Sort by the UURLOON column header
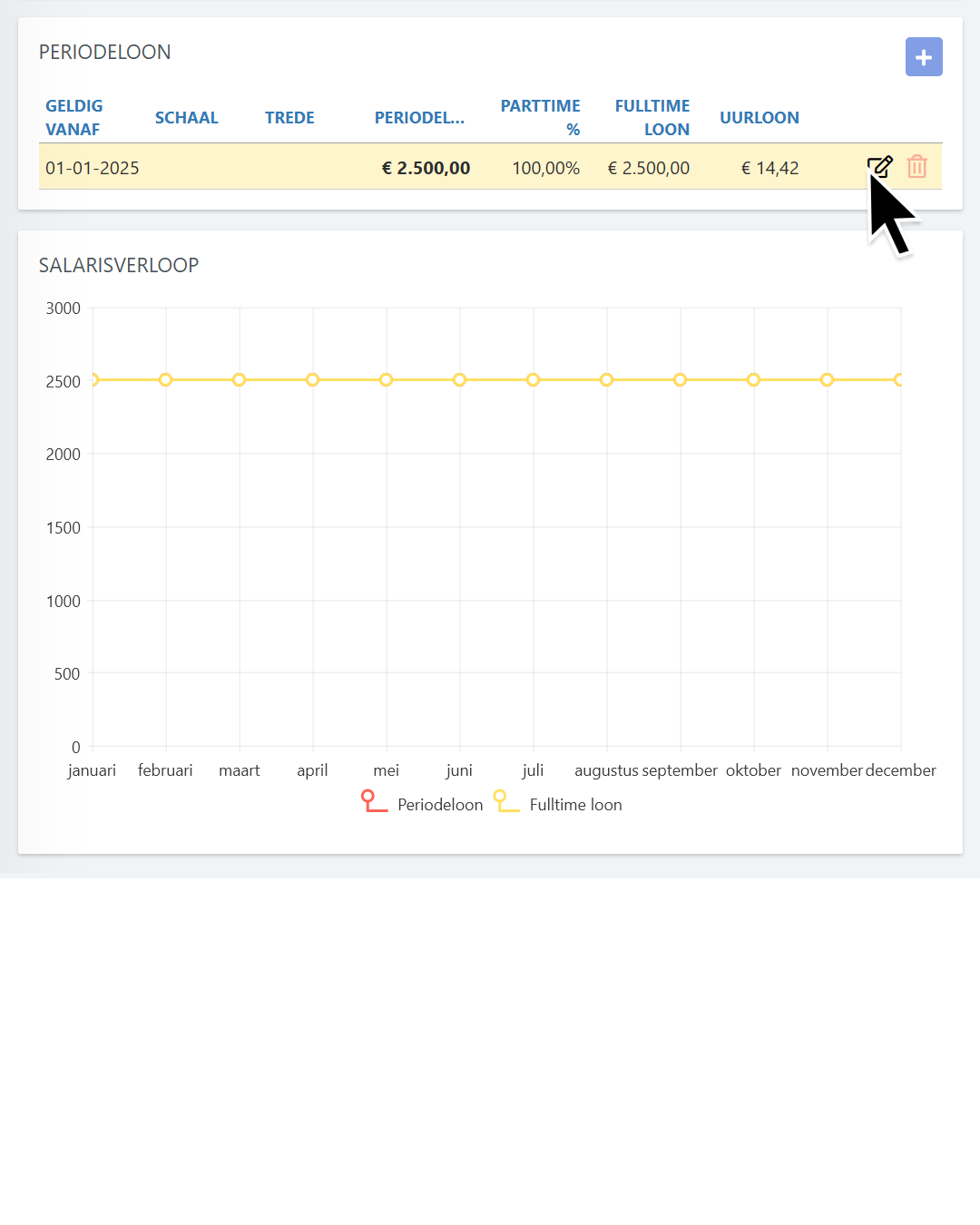Viewport: 980px width, 1225px height. [x=759, y=118]
